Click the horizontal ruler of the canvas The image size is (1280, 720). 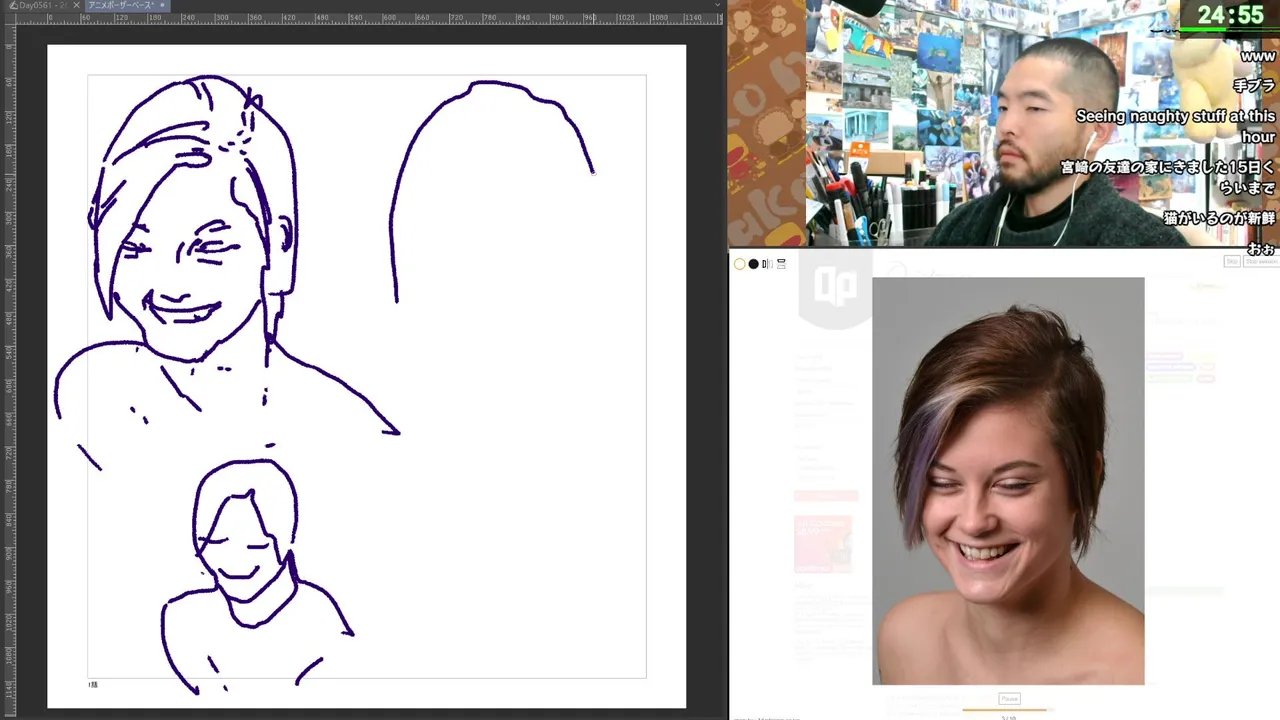point(370,18)
